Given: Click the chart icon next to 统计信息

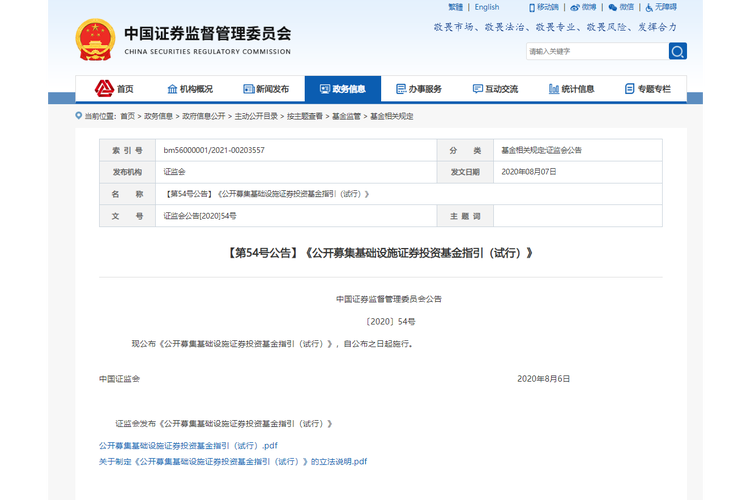Looking at the screenshot, I should (x=554, y=89).
